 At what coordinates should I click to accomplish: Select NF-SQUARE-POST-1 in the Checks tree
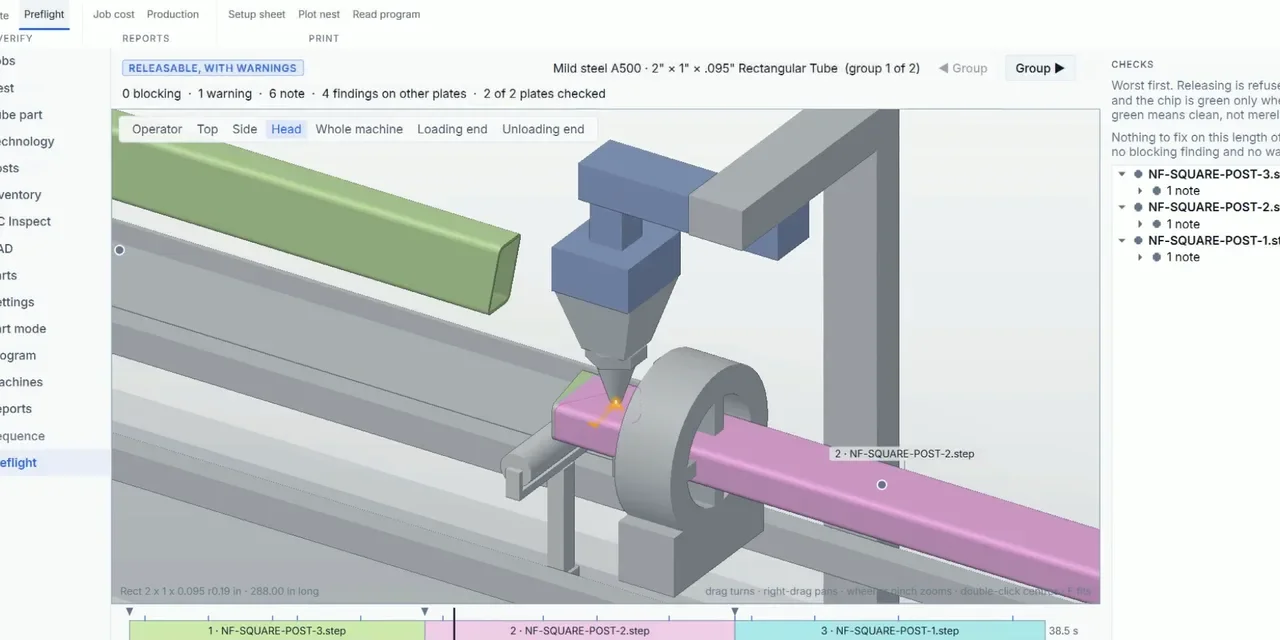pyautogui.click(x=1213, y=240)
